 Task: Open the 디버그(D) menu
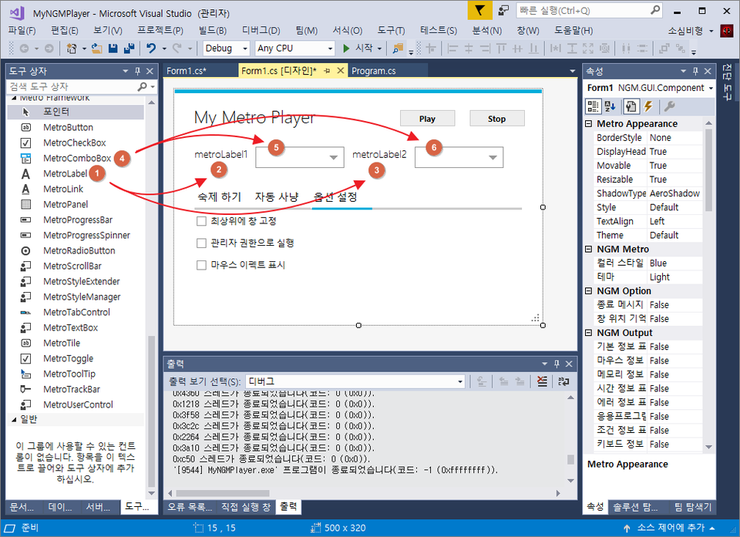point(261,31)
